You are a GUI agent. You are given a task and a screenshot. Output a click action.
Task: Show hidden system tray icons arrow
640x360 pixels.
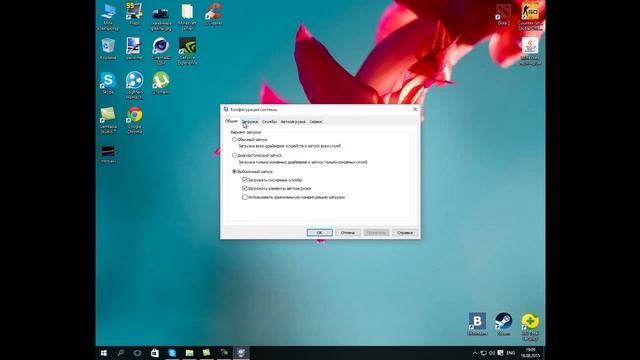pyautogui.click(x=475, y=353)
